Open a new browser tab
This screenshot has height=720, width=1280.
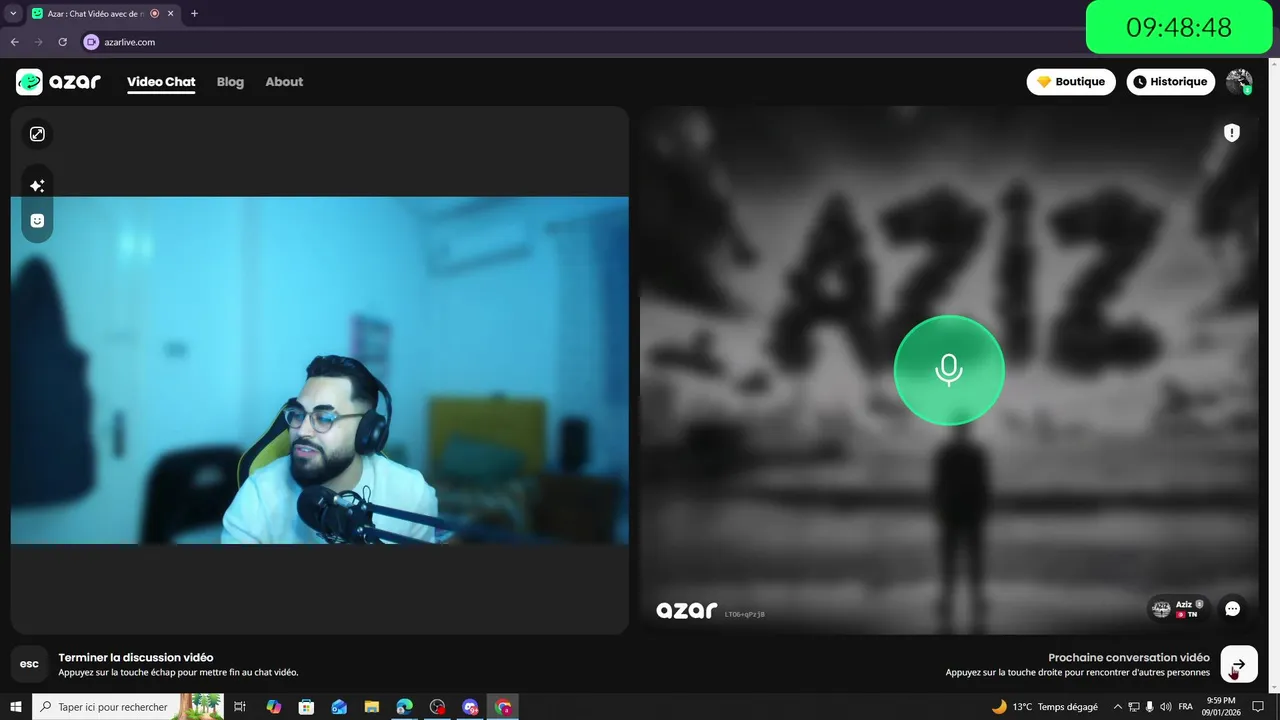pyautogui.click(x=194, y=14)
